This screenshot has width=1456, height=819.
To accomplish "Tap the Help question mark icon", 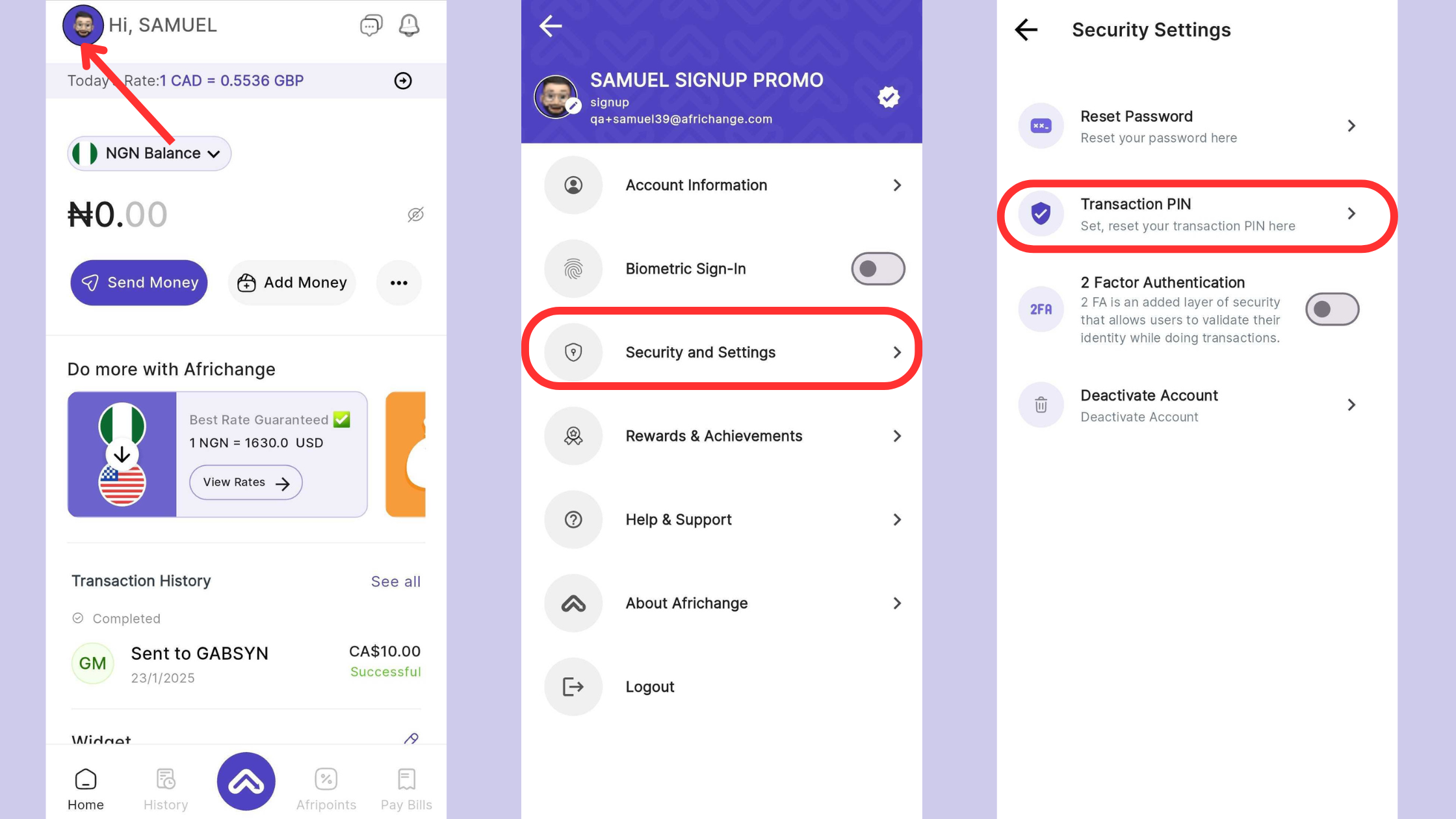I will 573,520.
